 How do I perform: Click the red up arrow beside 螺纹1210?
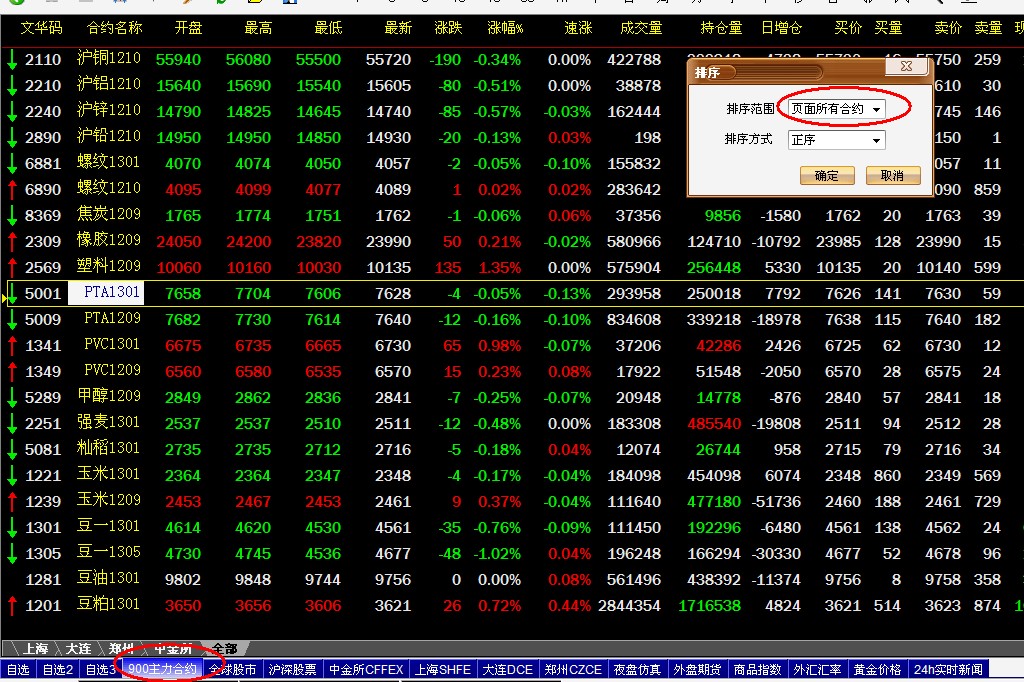click(12, 190)
